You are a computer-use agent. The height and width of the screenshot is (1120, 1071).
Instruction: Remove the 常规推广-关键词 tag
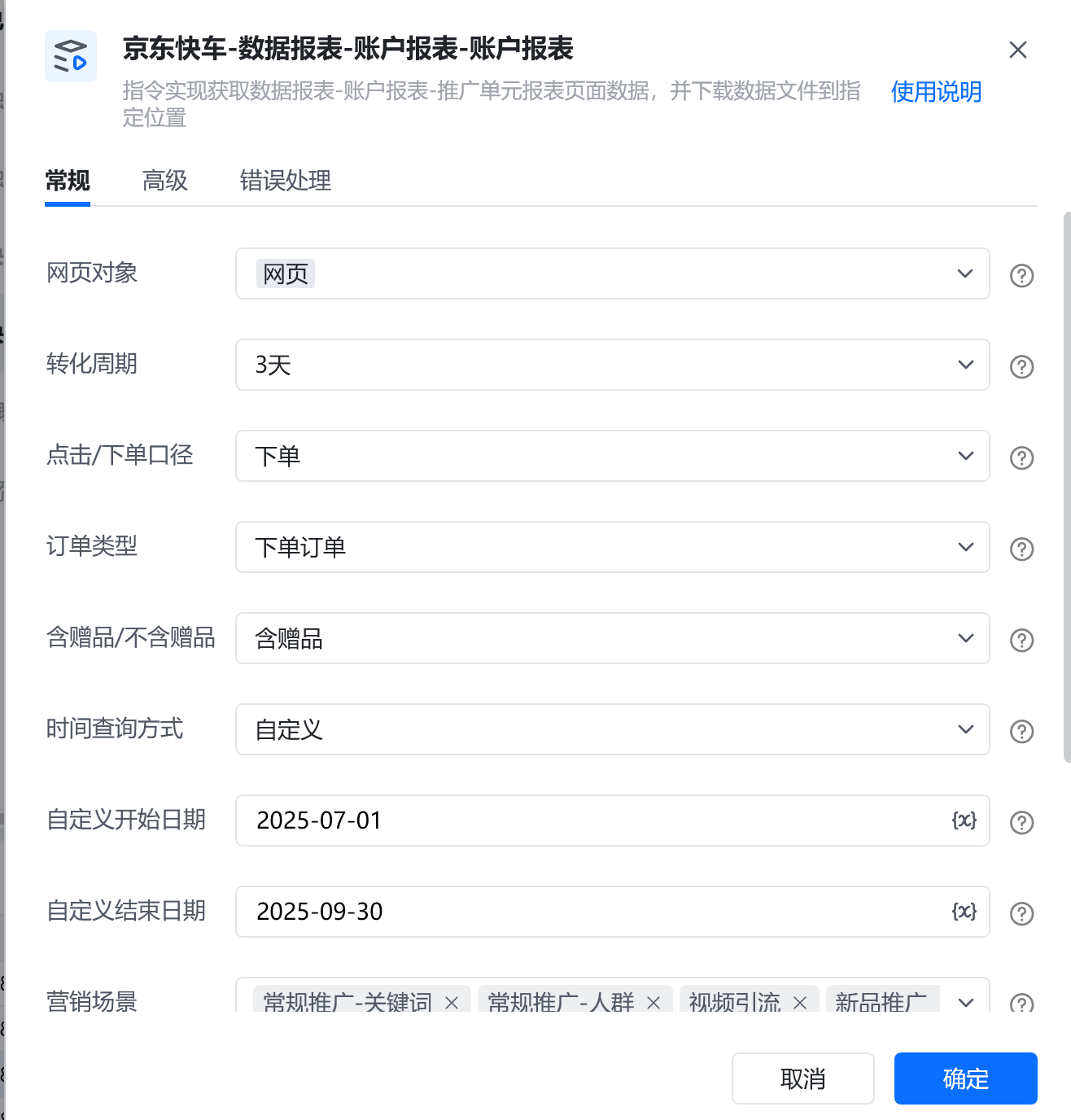tap(452, 1002)
